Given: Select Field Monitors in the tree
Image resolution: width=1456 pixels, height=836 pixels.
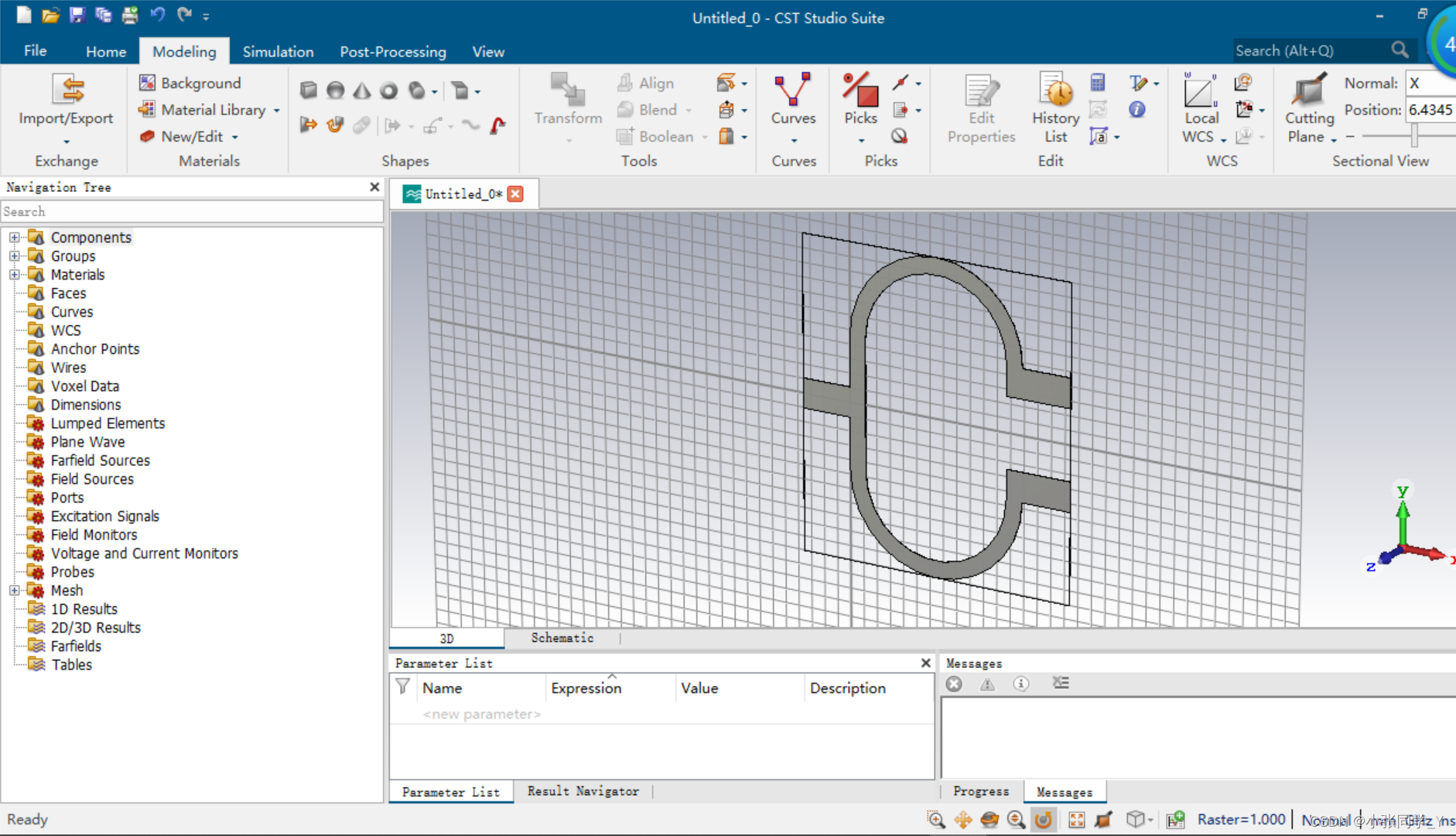Looking at the screenshot, I should pos(94,535).
